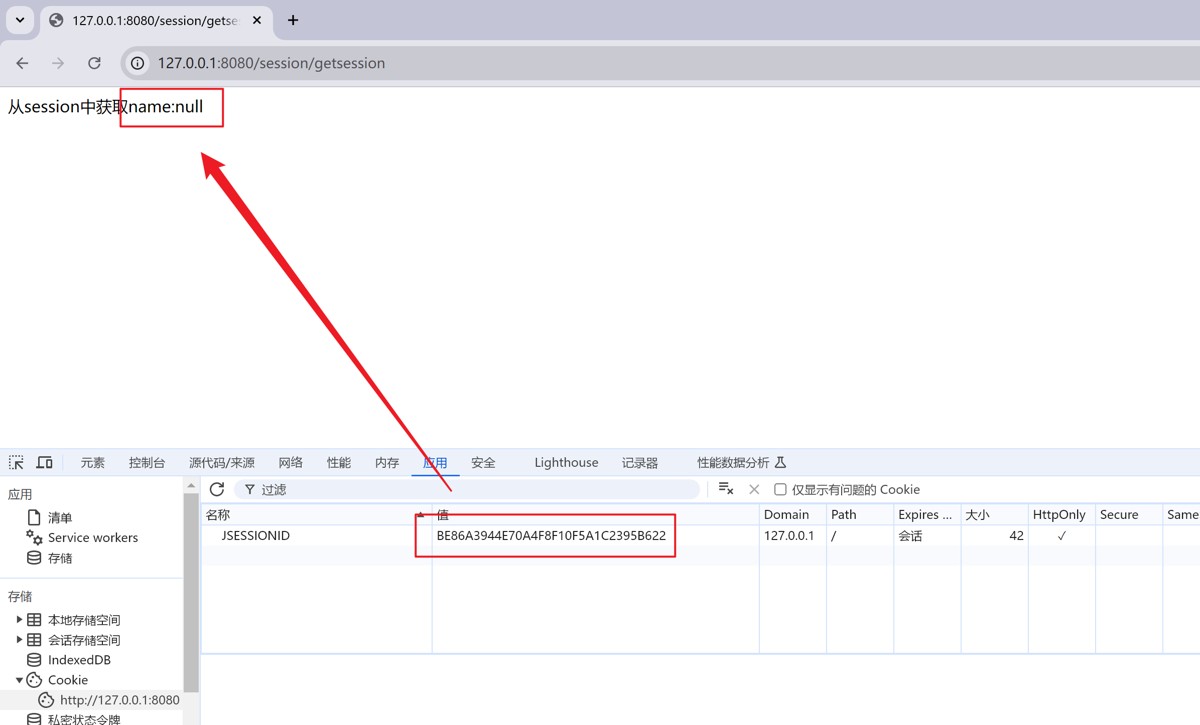The width and height of the screenshot is (1200, 725).
Task: Activate the inspect element picker icon
Action: point(16,462)
